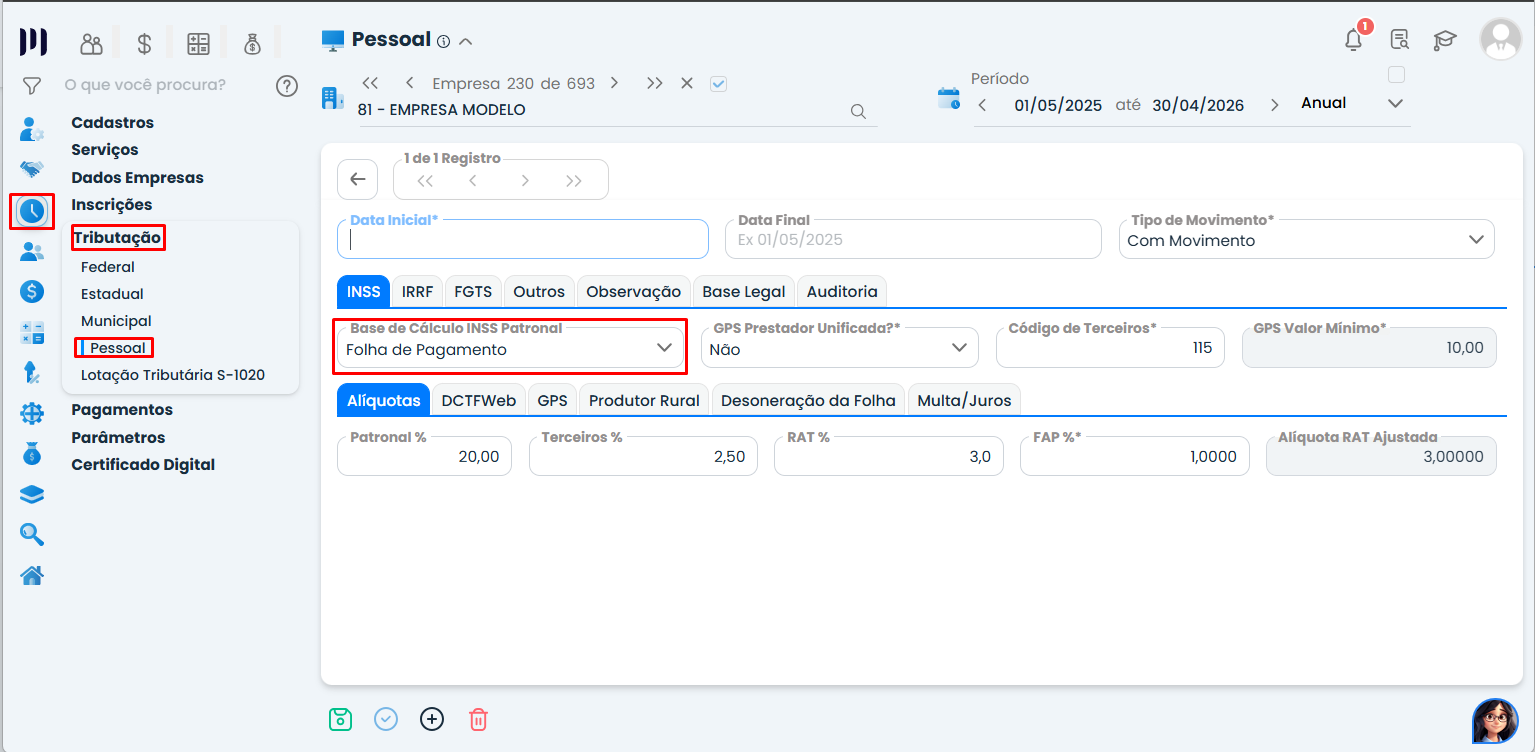
Task: Click the help question mark icon
Action: pos(287,86)
